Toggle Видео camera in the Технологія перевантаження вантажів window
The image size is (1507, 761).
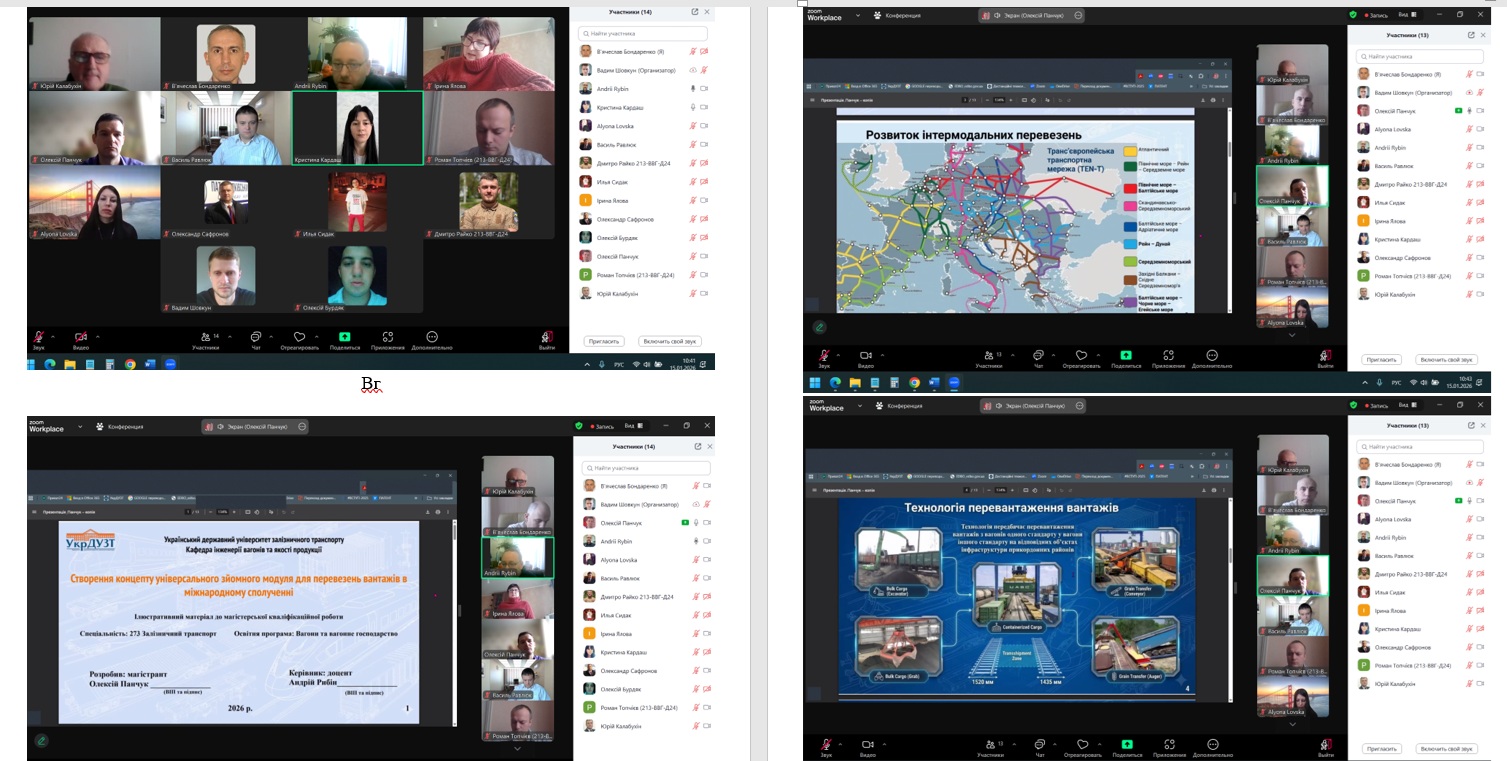point(866,744)
